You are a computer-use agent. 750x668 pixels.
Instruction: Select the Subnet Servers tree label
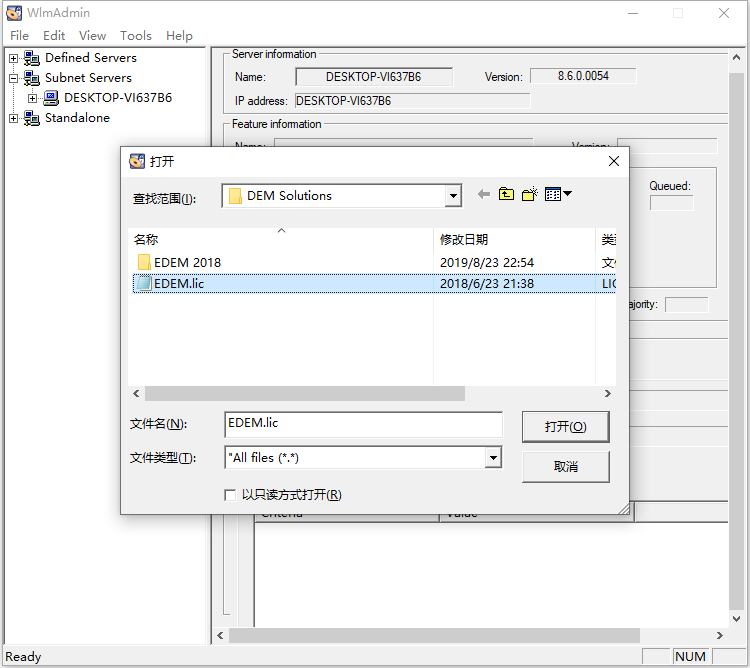(x=88, y=78)
